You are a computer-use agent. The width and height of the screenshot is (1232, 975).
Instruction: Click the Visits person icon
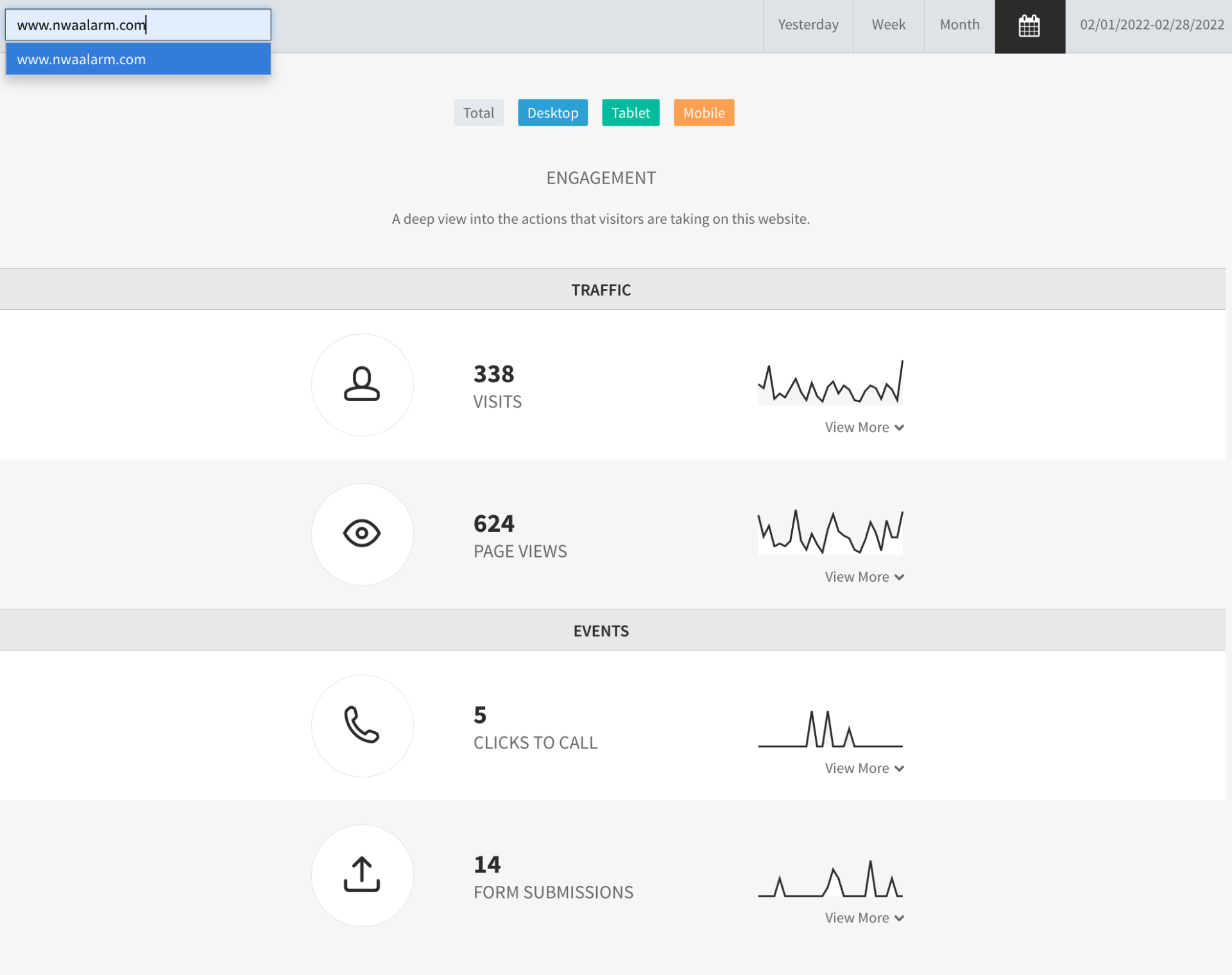pos(362,384)
